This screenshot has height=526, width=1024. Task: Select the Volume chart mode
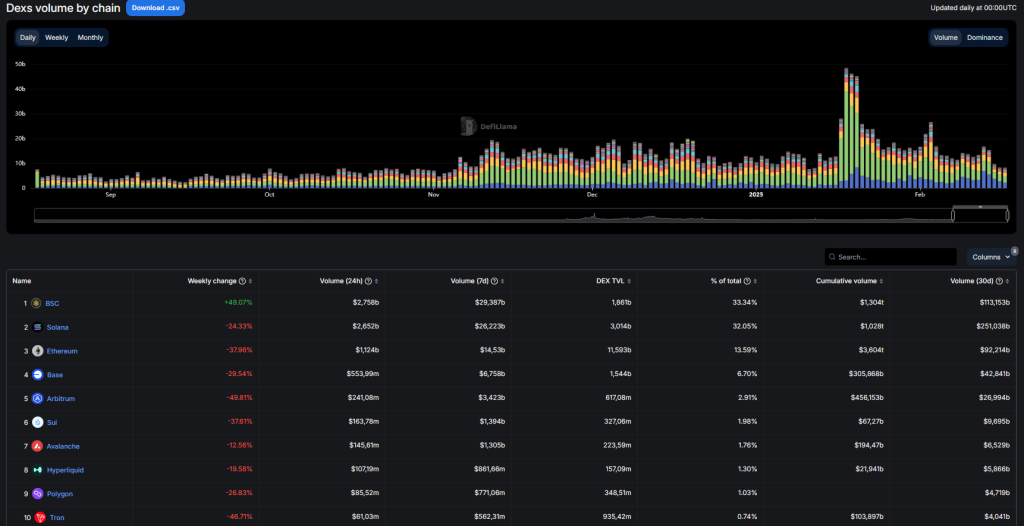946,37
